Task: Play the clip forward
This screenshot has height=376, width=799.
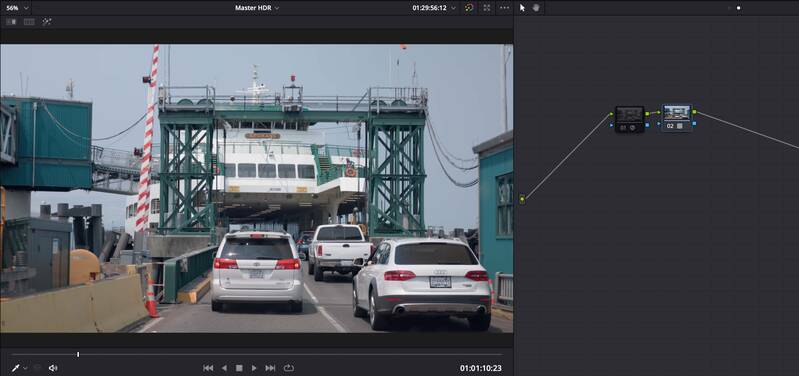Action: [254, 368]
